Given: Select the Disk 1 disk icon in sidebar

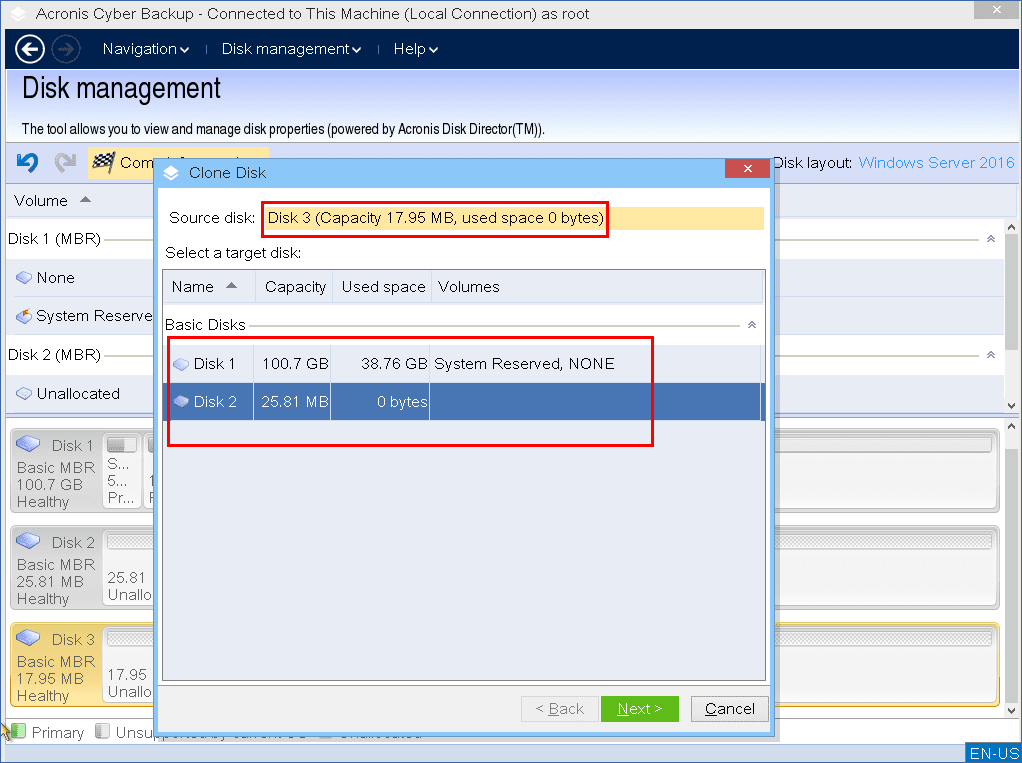Looking at the screenshot, I should click(x=29, y=444).
